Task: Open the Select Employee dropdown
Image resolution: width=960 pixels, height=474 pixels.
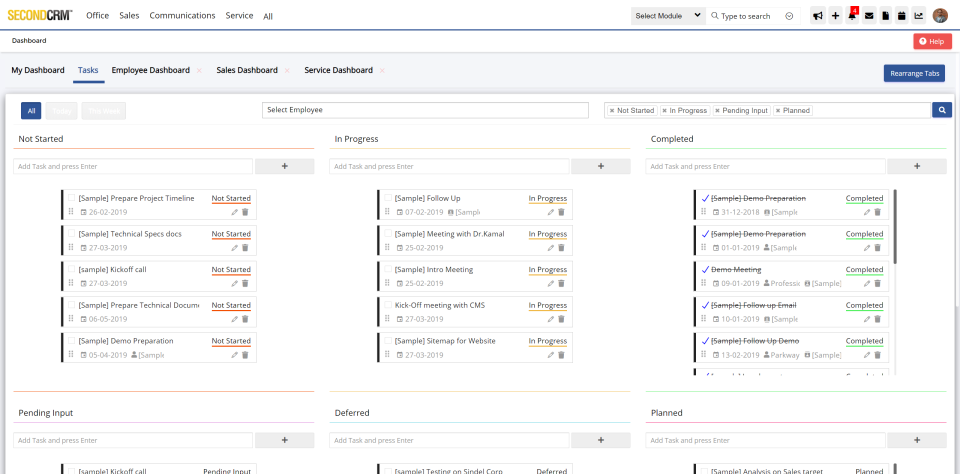Action: click(425, 110)
